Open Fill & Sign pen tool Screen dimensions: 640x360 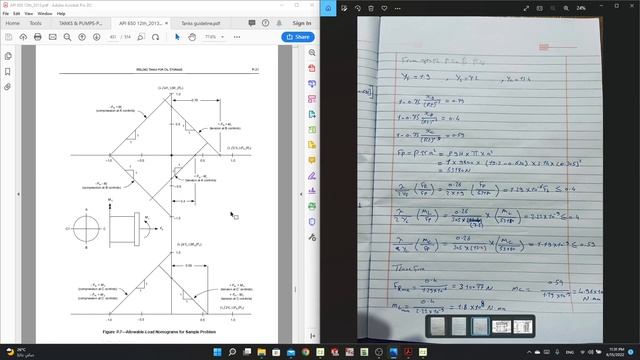point(312,176)
